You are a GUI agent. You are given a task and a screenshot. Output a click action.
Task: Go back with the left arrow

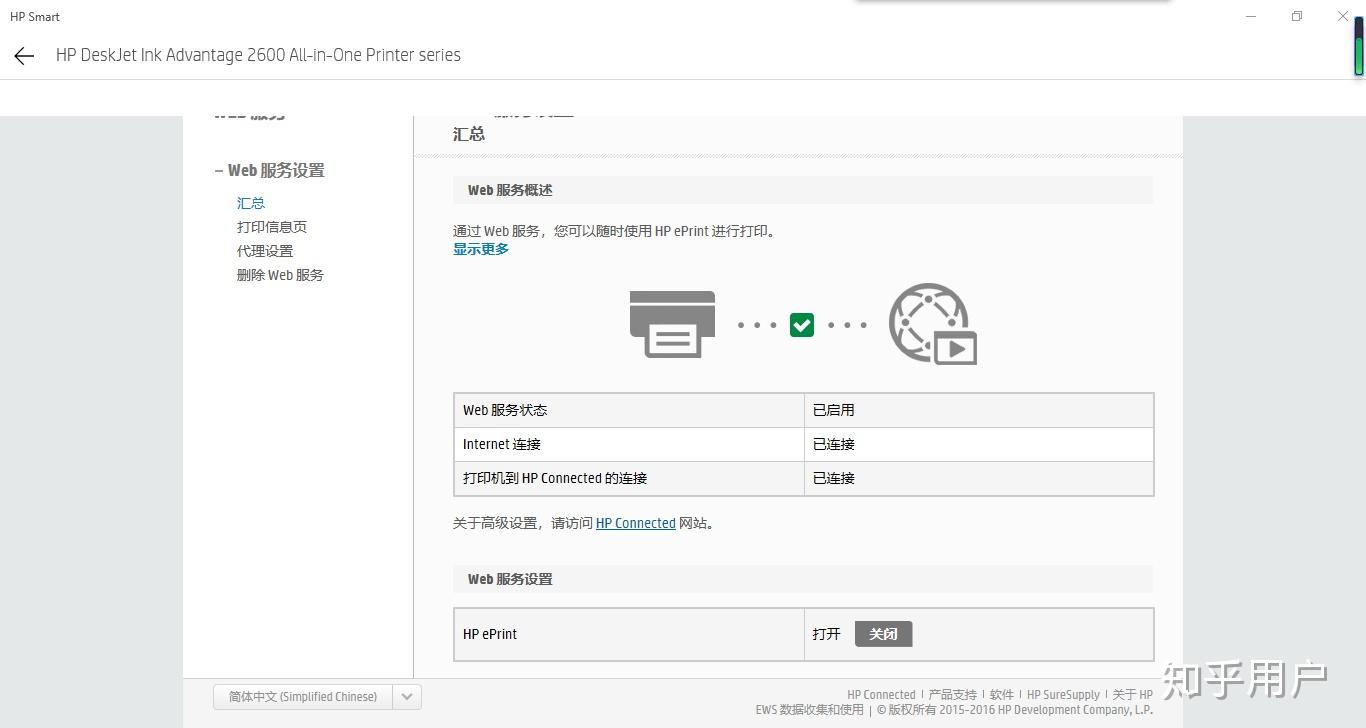(24, 56)
